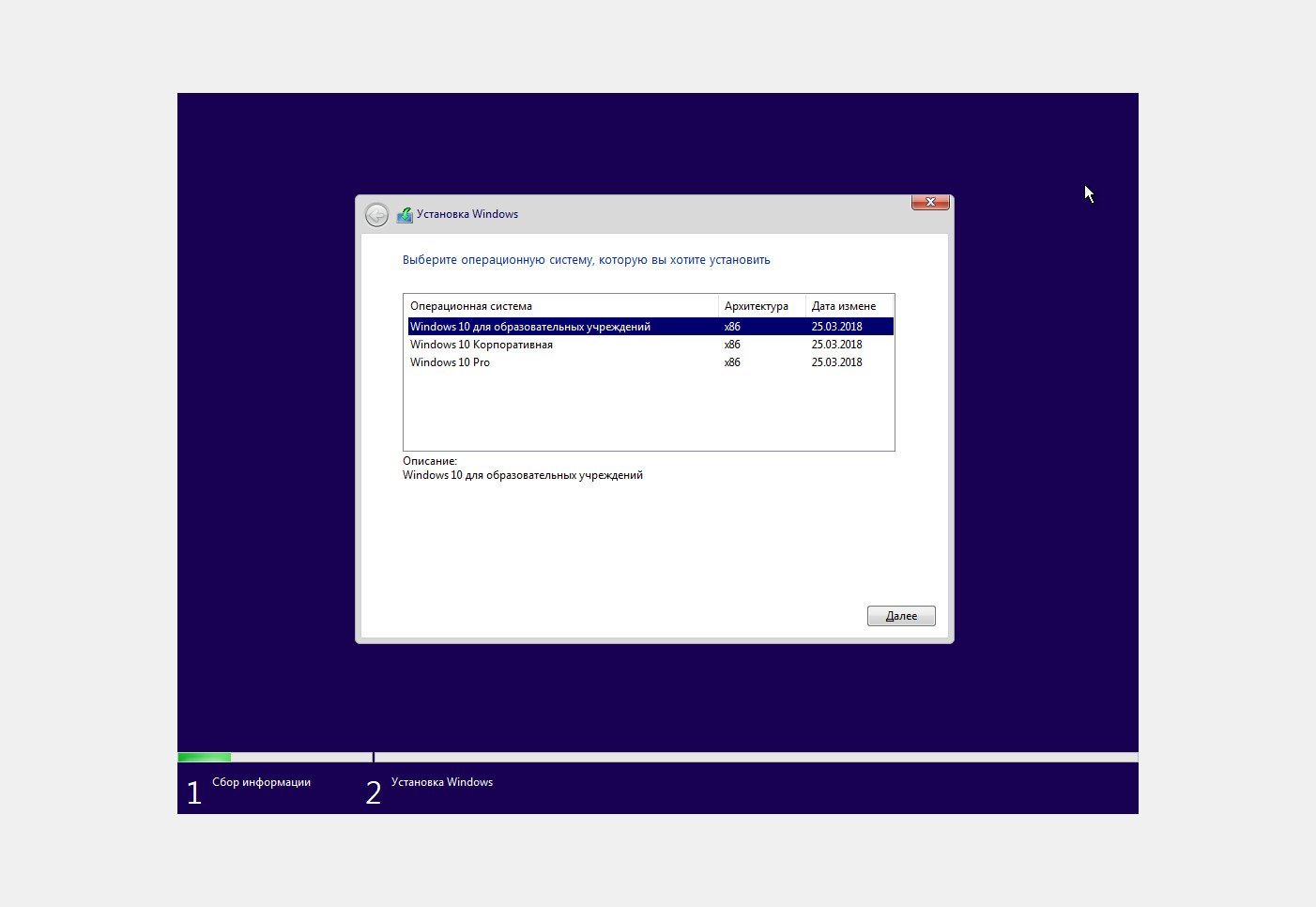Select Windows 10 Pro row
Screen dimensions: 1316x907
tap(650, 362)
